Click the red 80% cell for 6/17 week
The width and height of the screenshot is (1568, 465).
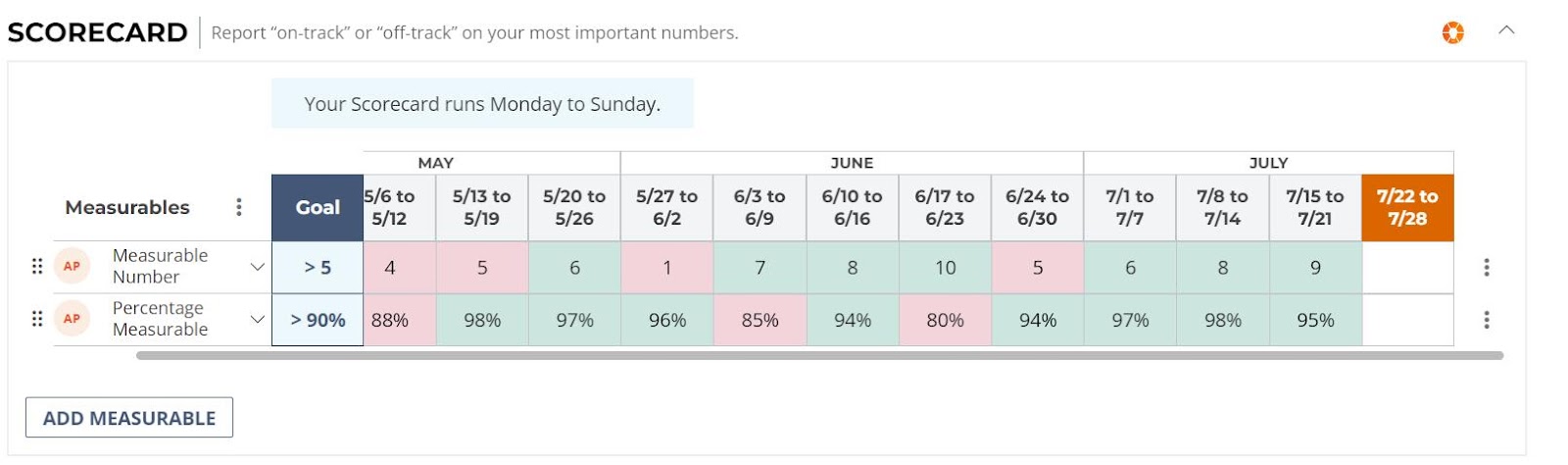945,320
